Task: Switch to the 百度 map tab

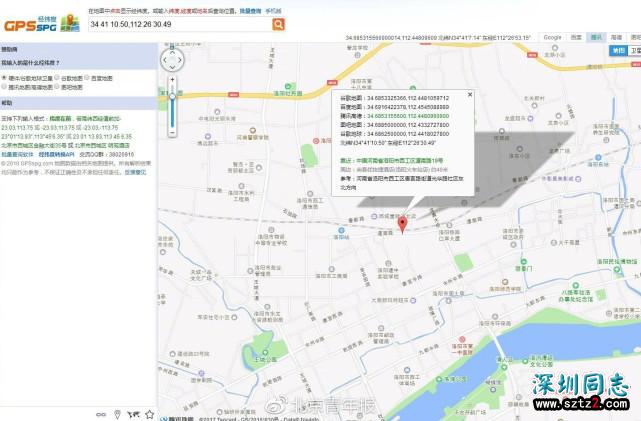Action: (x=576, y=37)
